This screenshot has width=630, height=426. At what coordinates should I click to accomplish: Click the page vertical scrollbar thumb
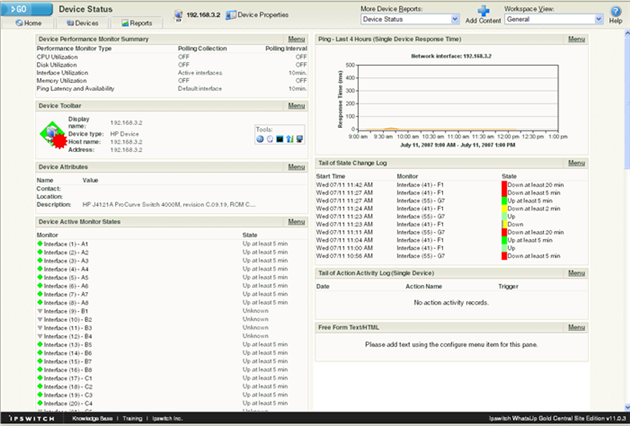pos(627,102)
